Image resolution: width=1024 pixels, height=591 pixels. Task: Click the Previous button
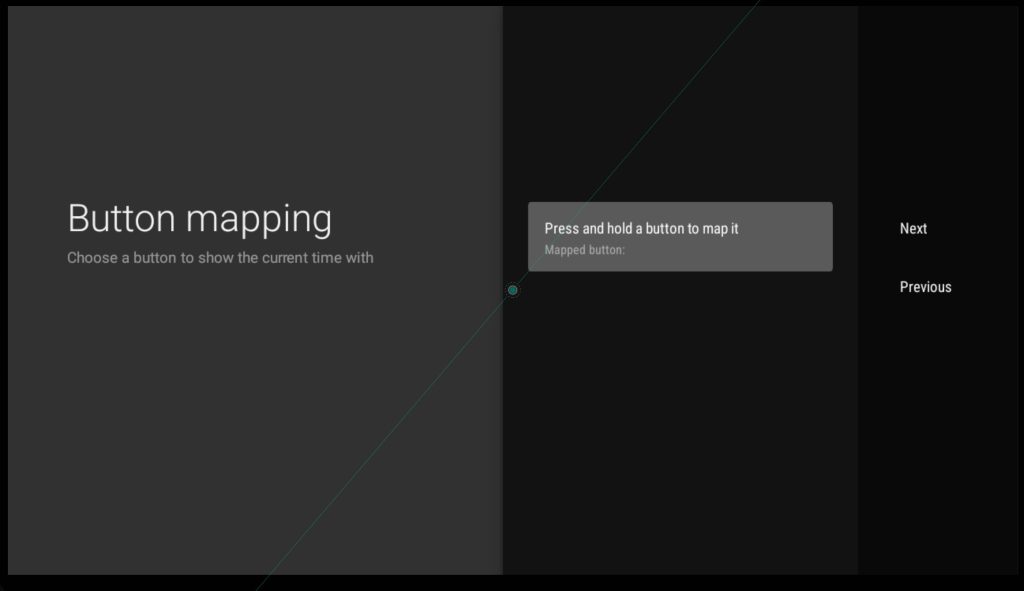click(925, 287)
